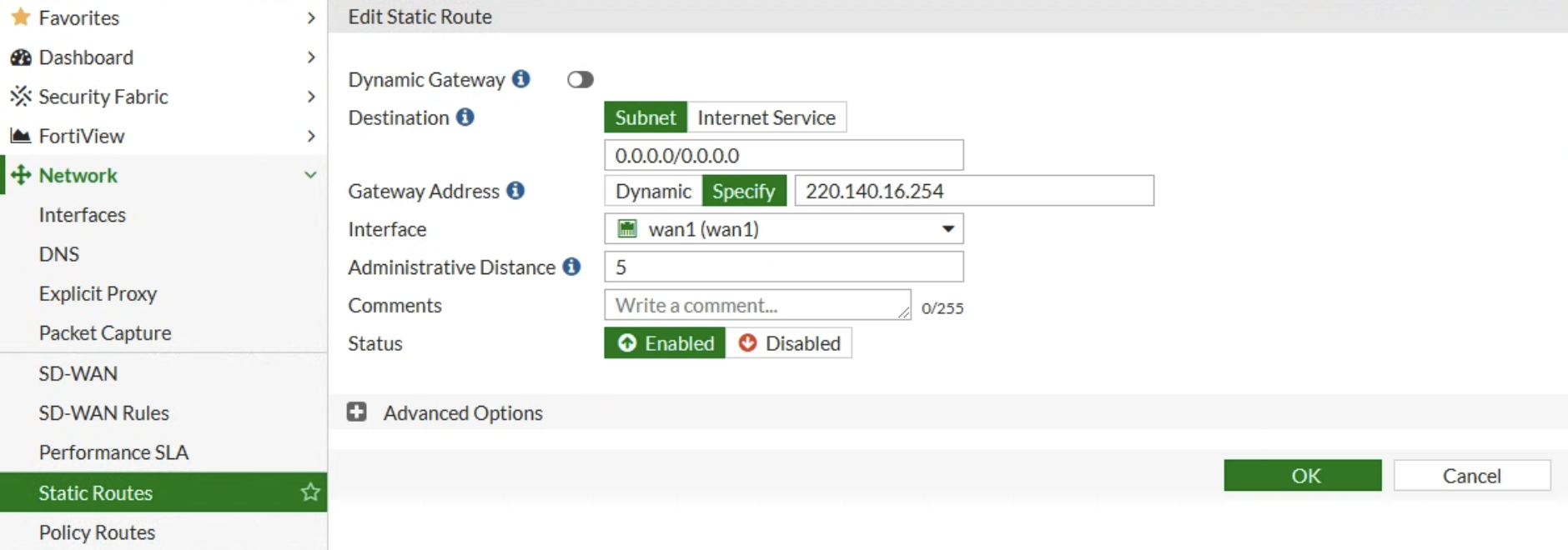Switch Gateway Address to Dynamic
Image resolution: width=1568 pixels, height=550 pixels.
653,191
